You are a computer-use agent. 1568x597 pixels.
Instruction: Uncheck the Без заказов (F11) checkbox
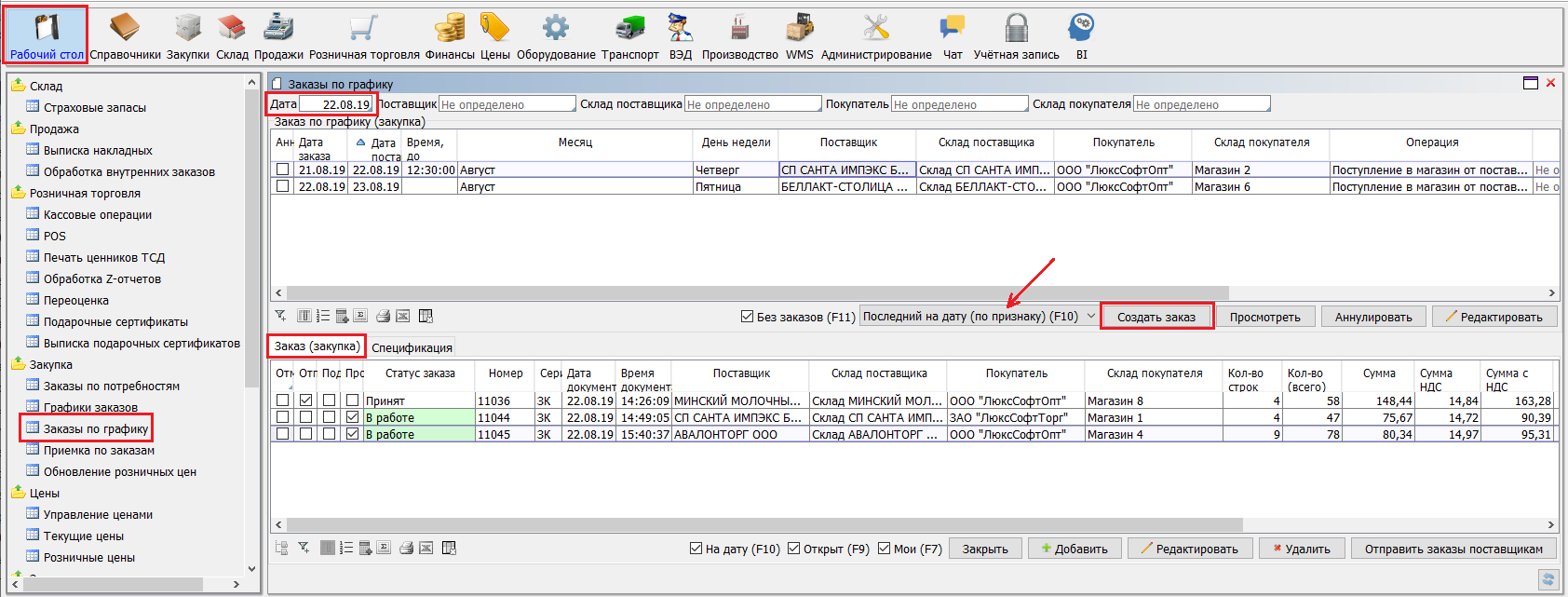tap(747, 317)
